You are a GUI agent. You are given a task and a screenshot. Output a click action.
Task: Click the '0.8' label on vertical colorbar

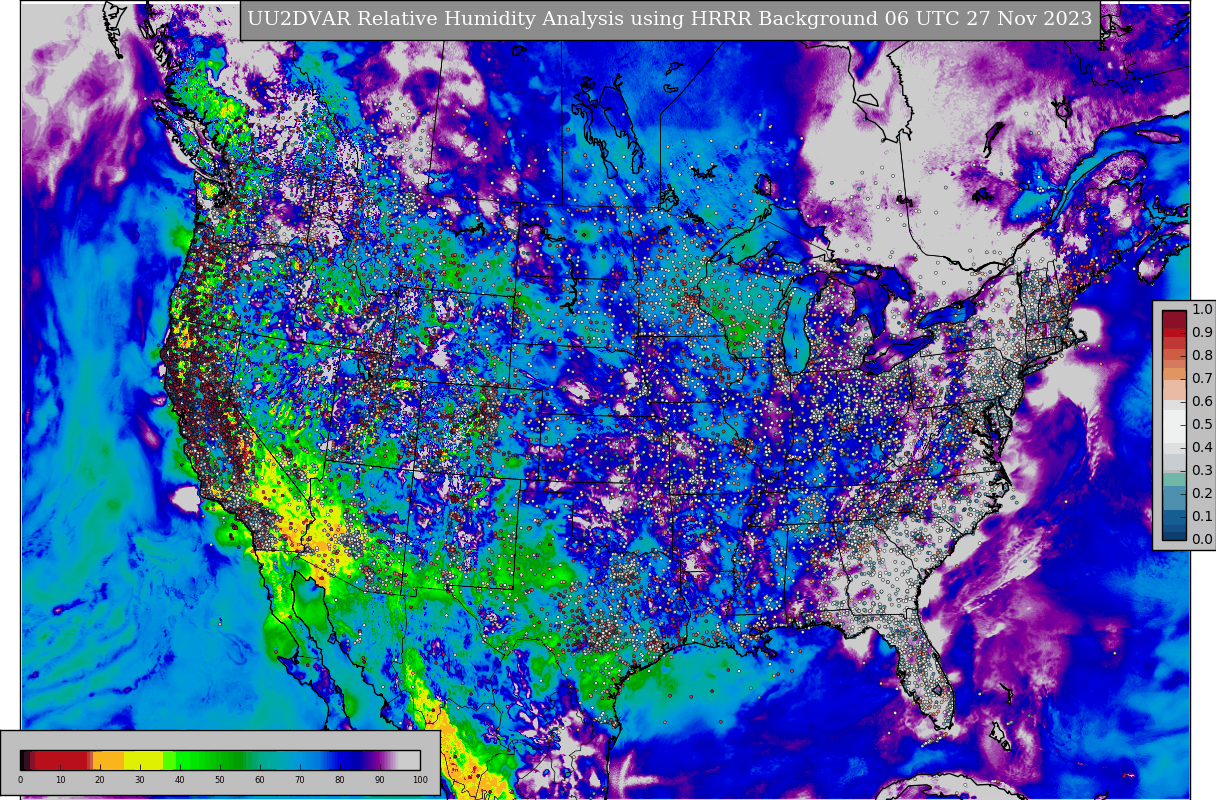pos(1201,355)
